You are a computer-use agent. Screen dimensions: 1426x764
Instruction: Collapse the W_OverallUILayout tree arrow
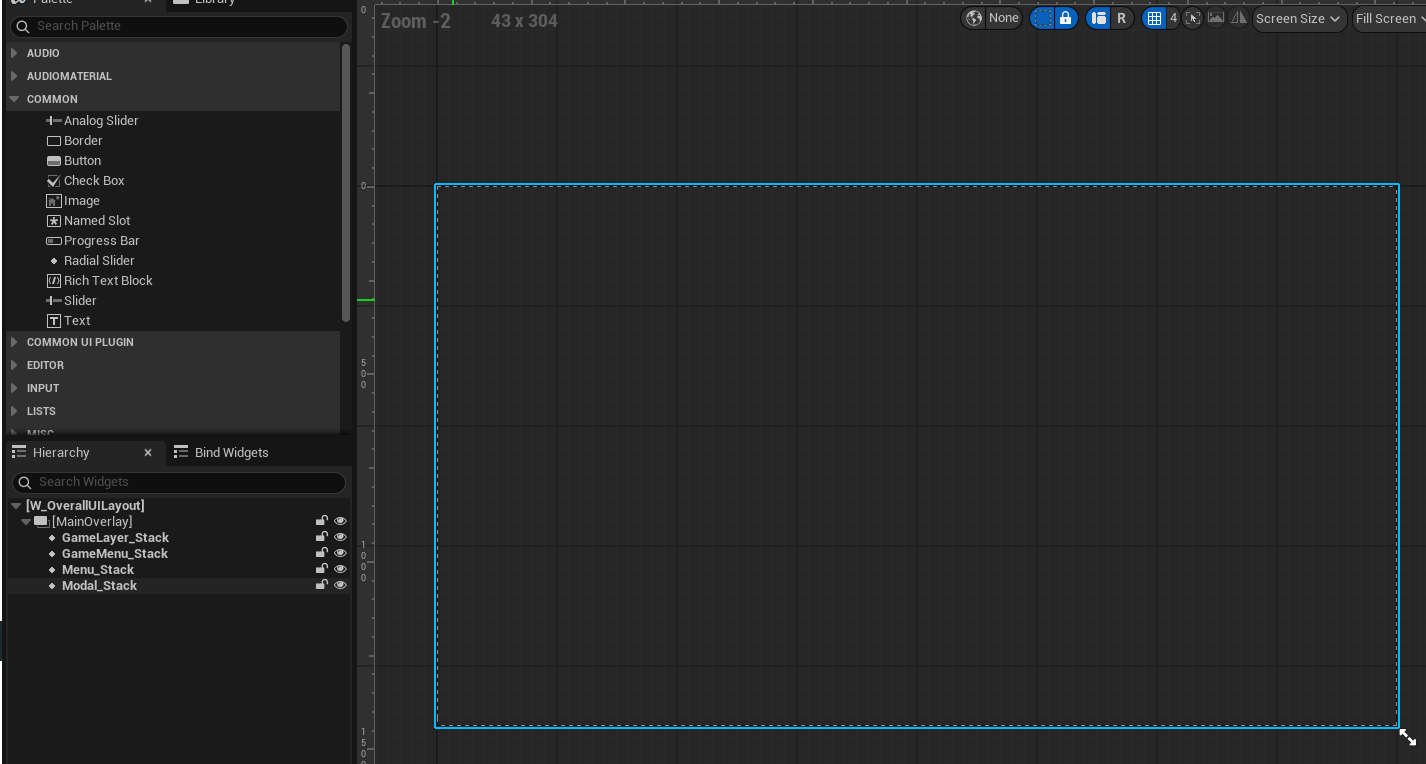pyautogui.click(x=16, y=506)
